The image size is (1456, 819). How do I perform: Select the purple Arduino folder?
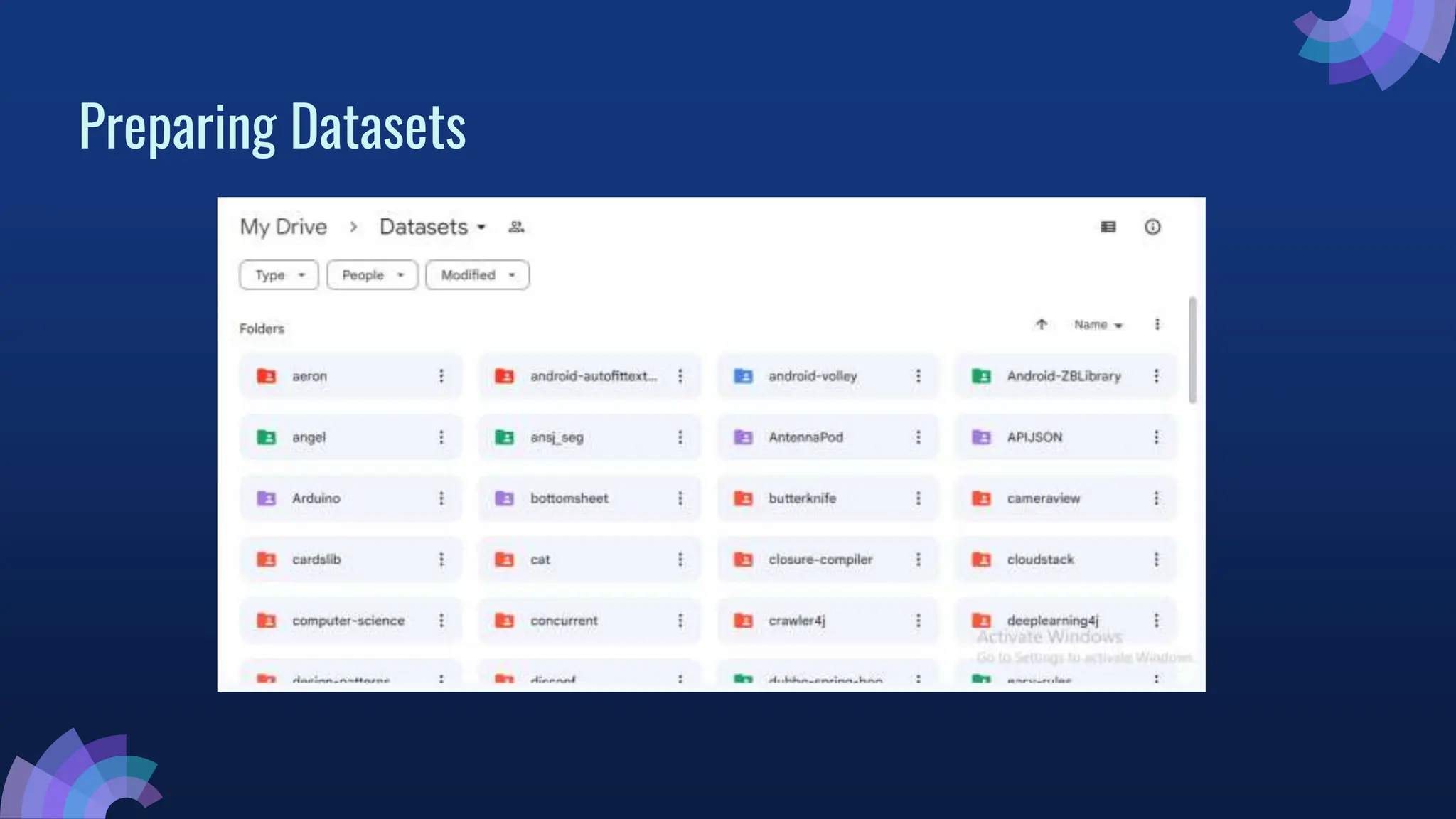316,498
